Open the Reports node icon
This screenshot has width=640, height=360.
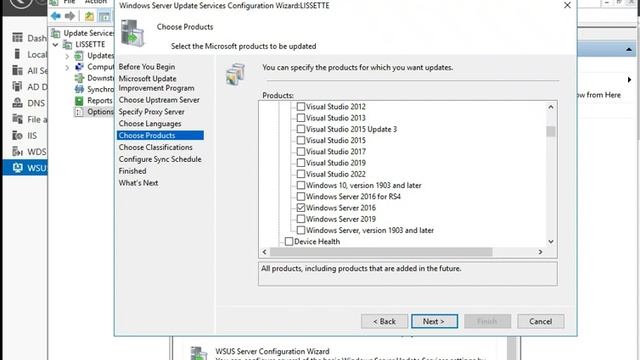click(79, 100)
